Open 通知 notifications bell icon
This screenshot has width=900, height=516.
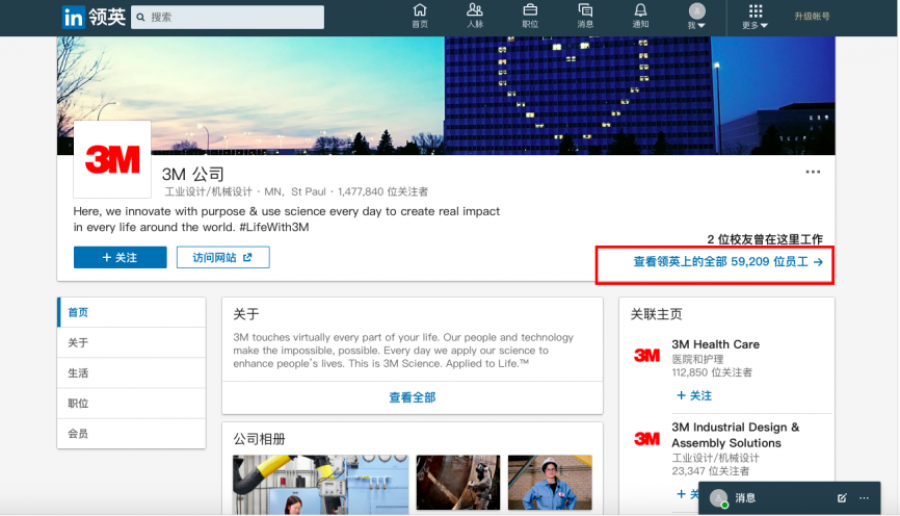coord(640,16)
